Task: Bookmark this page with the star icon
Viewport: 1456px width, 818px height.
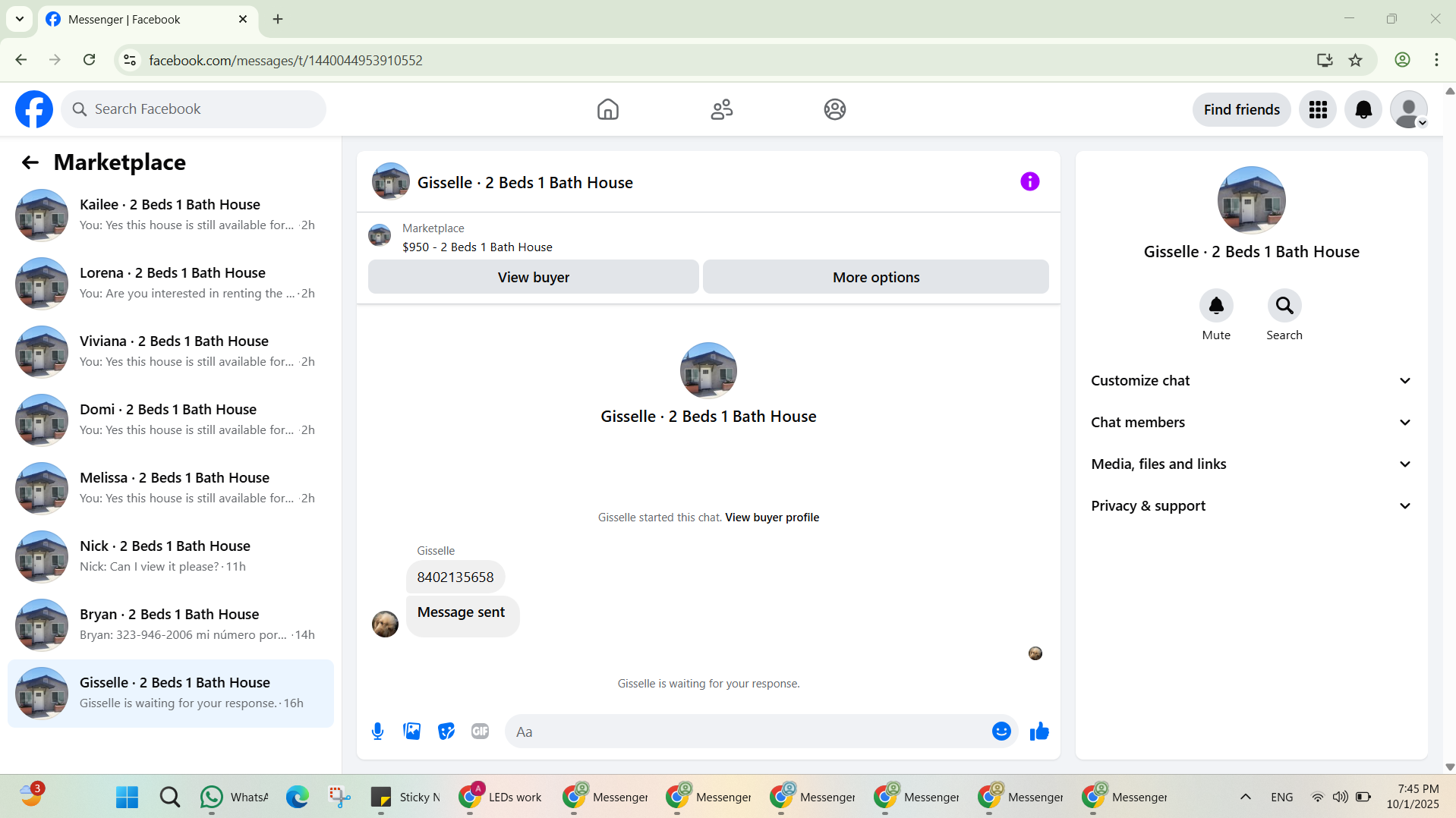Action: pyautogui.click(x=1356, y=60)
